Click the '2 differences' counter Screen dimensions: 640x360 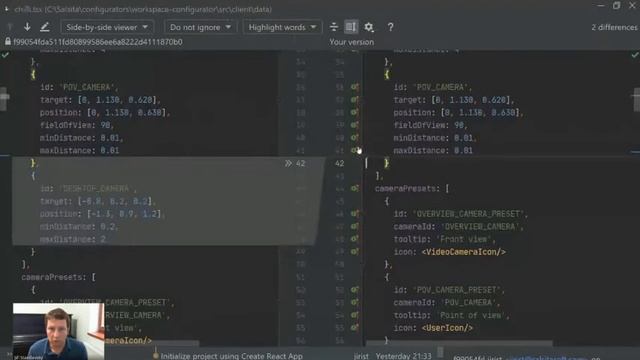tap(614, 27)
